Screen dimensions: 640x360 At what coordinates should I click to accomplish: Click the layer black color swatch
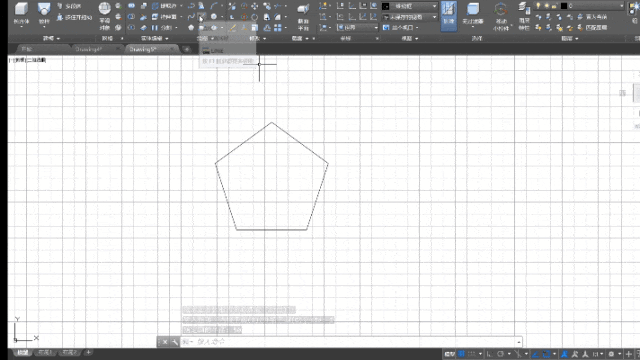[564, 6]
